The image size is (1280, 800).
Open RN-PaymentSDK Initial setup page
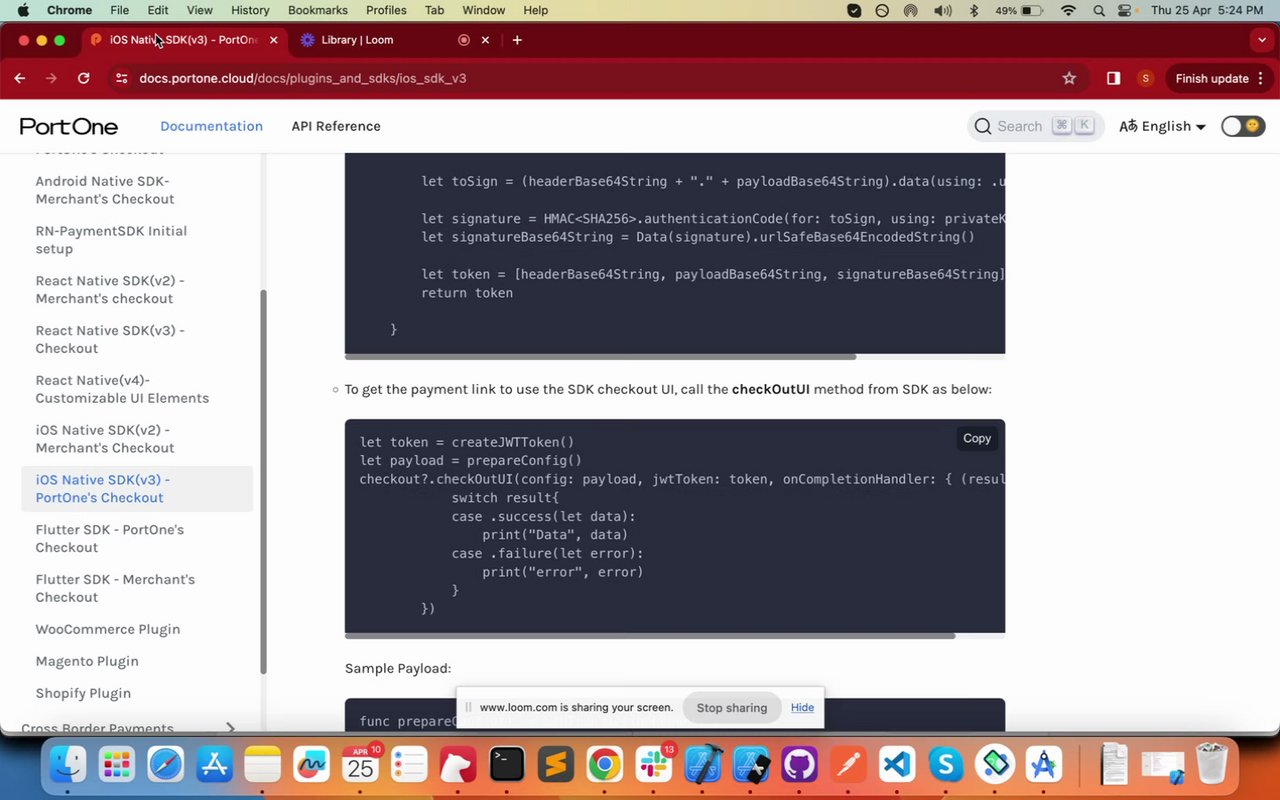pos(111,240)
